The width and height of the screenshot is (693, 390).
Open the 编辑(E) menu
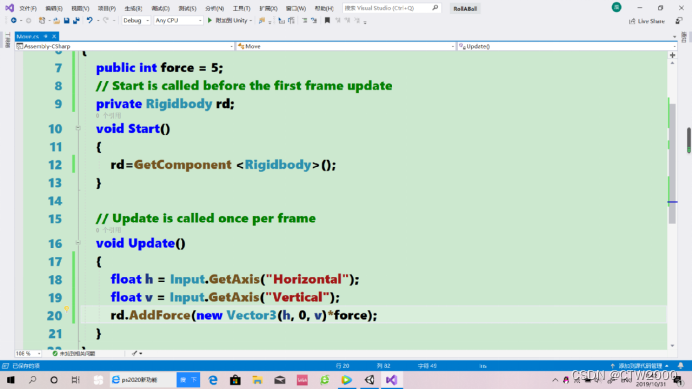click(54, 8)
